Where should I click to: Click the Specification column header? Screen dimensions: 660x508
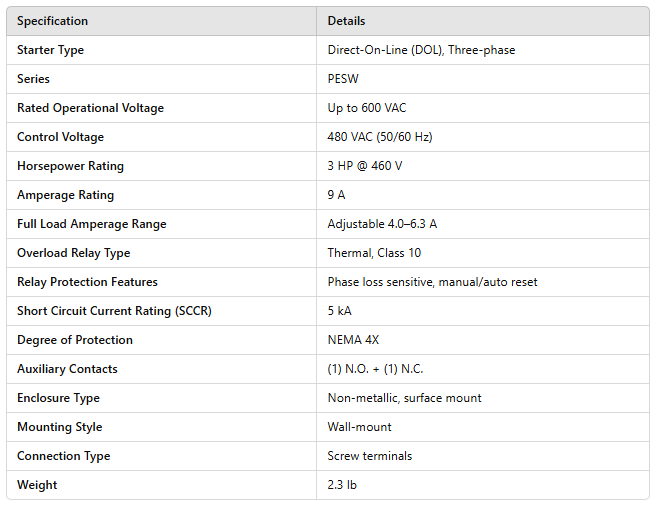(x=53, y=21)
